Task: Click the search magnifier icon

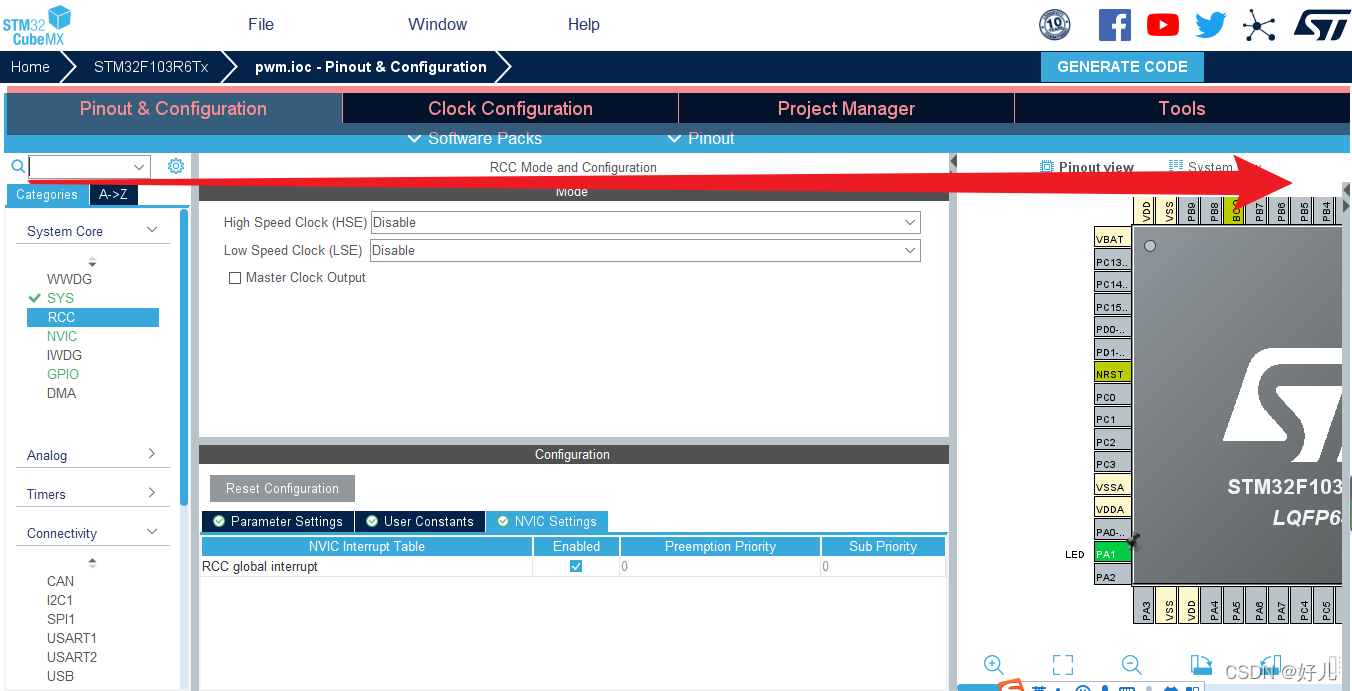Action: coord(17,167)
